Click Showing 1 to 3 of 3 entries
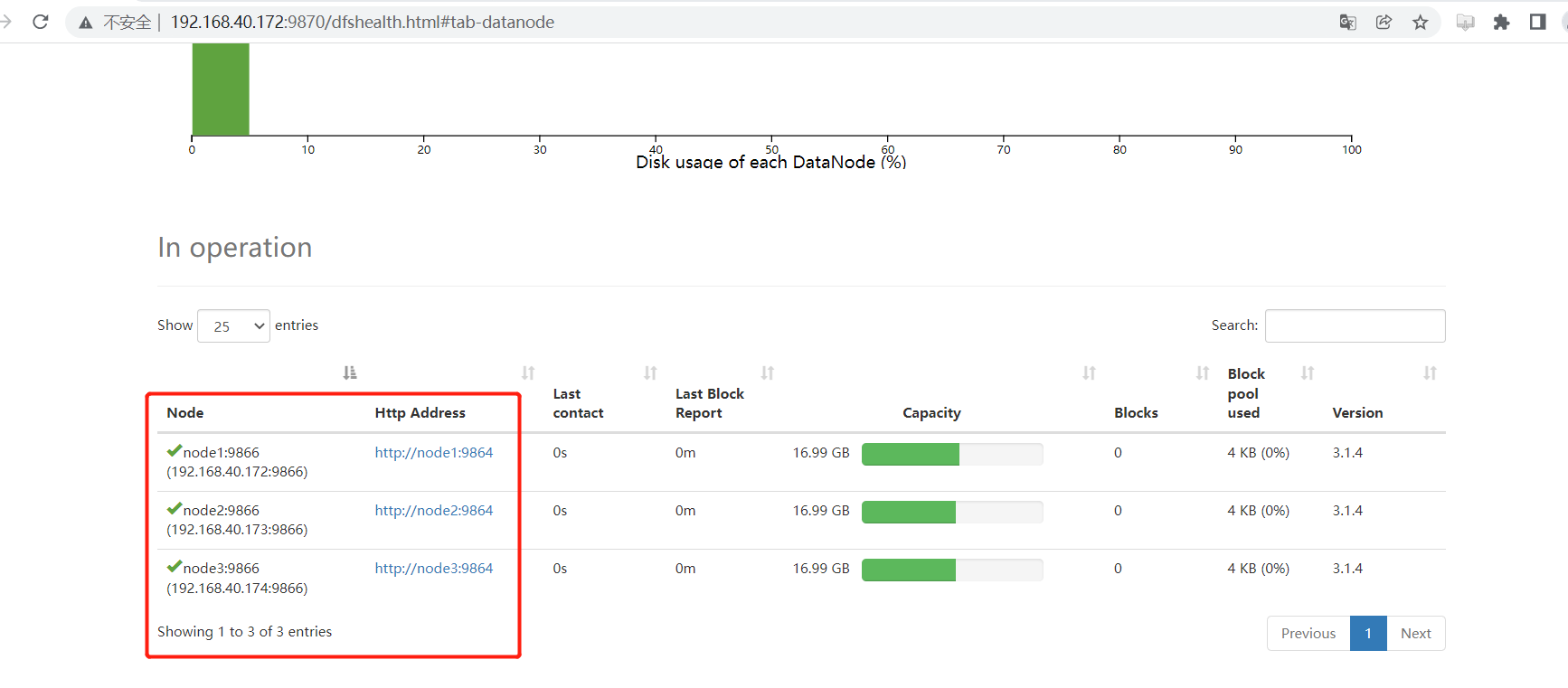The width and height of the screenshot is (1568, 688). click(244, 632)
